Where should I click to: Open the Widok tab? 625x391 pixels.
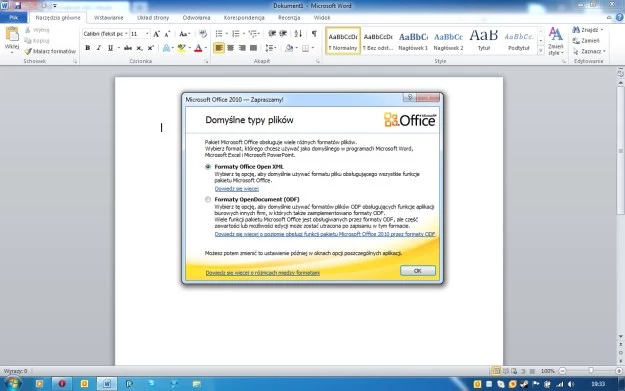322,18
